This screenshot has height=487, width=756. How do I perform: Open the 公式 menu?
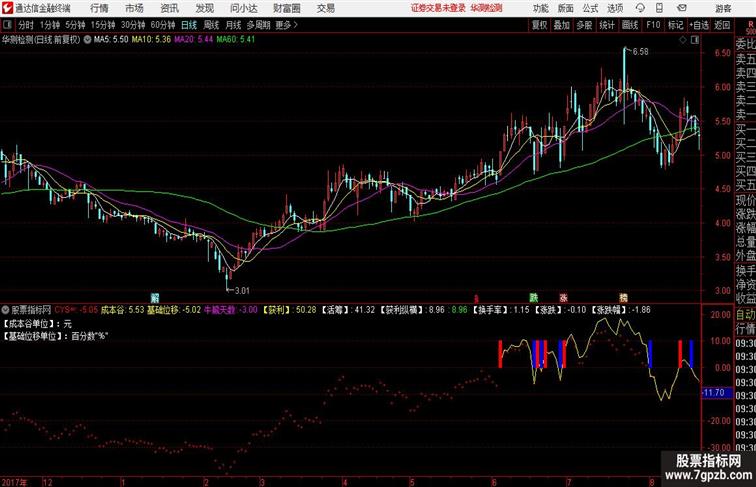[590, 8]
